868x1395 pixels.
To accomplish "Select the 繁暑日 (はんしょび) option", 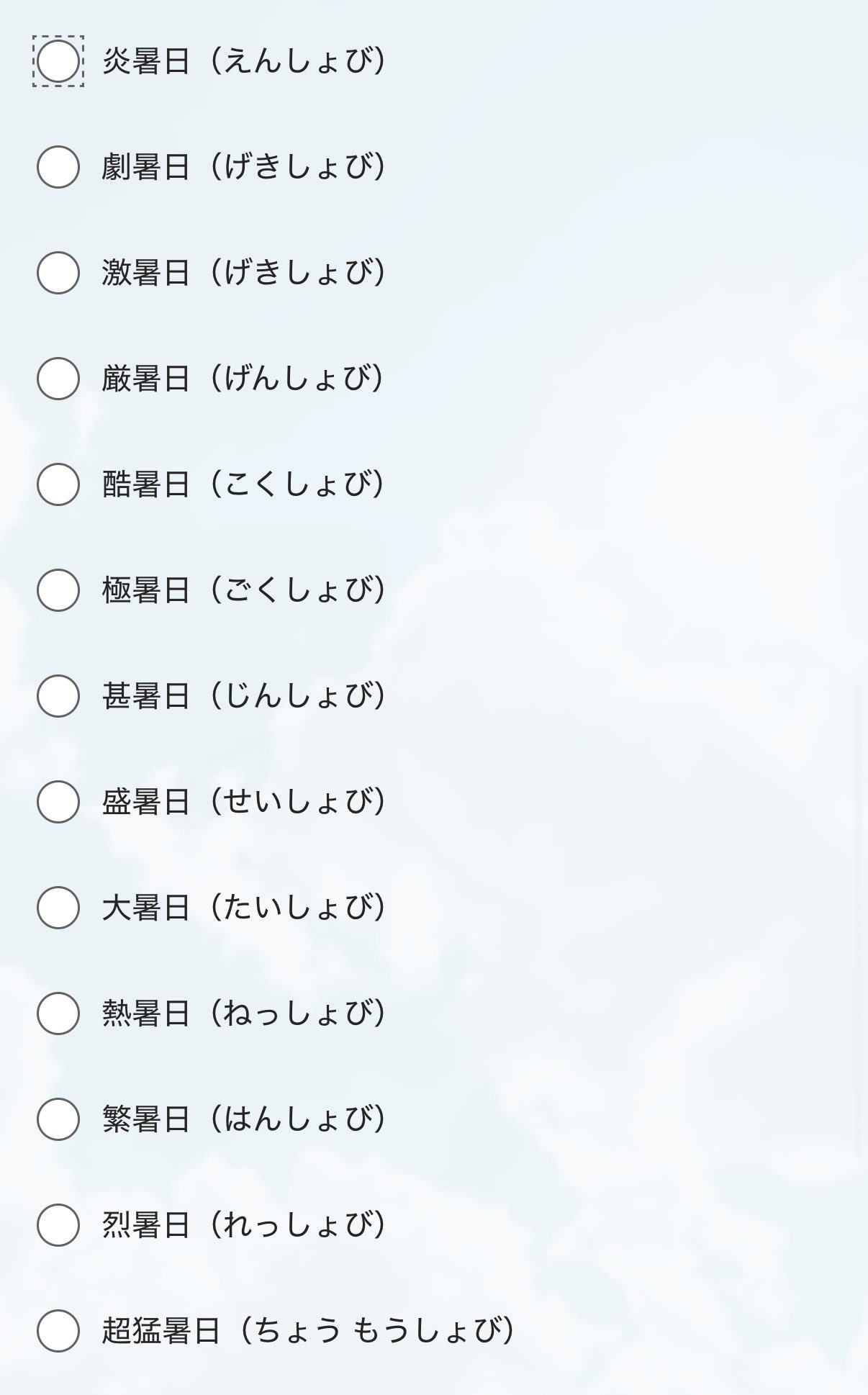I will [58, 1119].
